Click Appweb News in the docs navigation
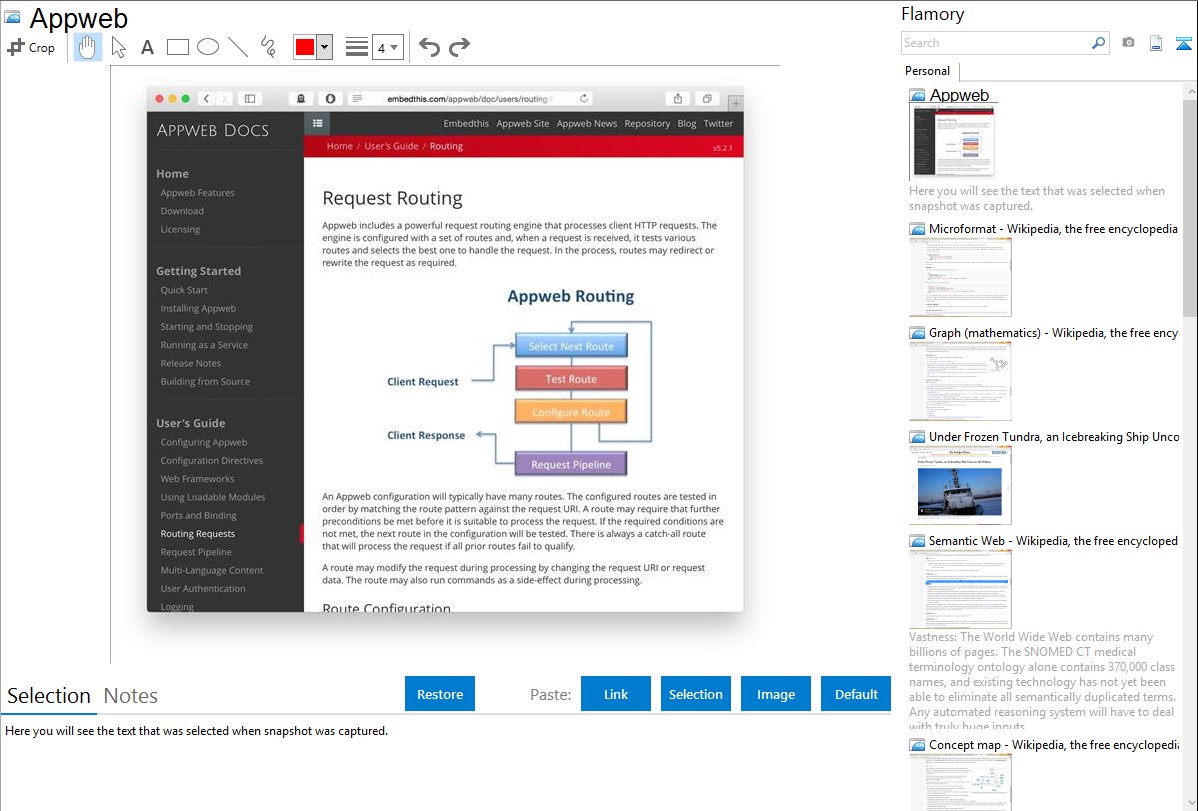The width and height of the screenshot is (1198, 811). pyautogui.click(x=587, y=123)
